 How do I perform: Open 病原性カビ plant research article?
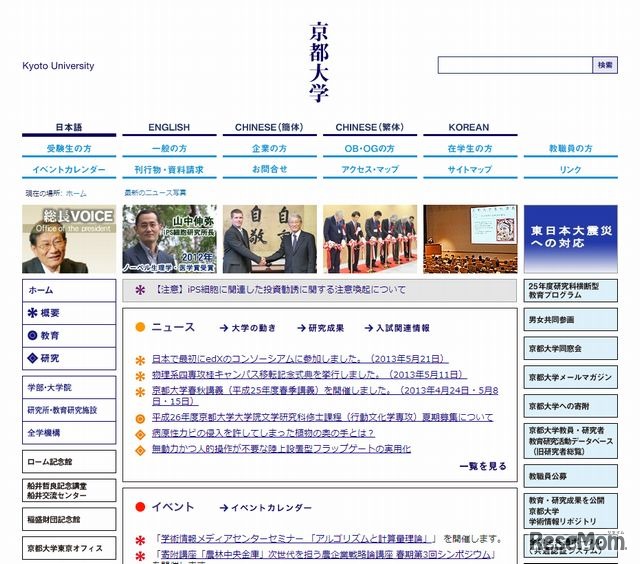263,433
